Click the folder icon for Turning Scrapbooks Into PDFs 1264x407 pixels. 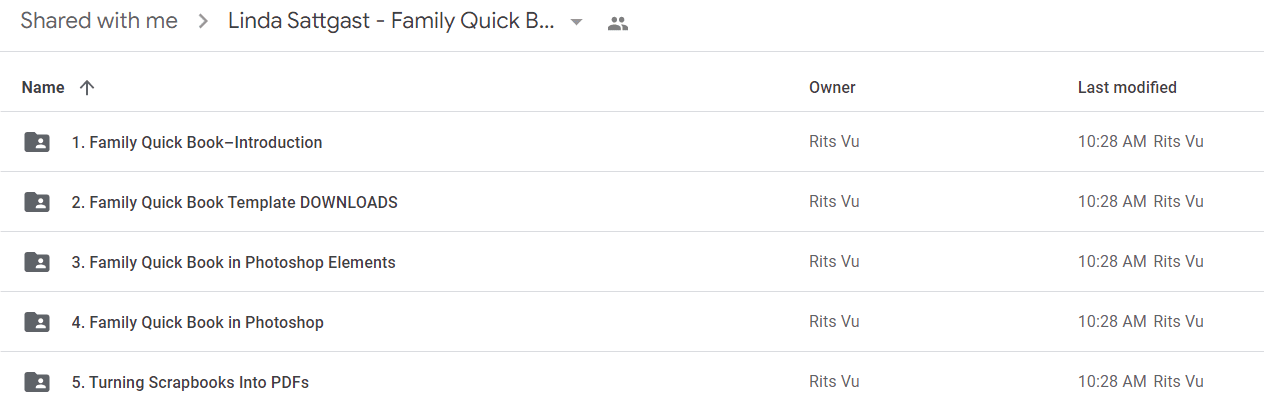click(36, 382)
